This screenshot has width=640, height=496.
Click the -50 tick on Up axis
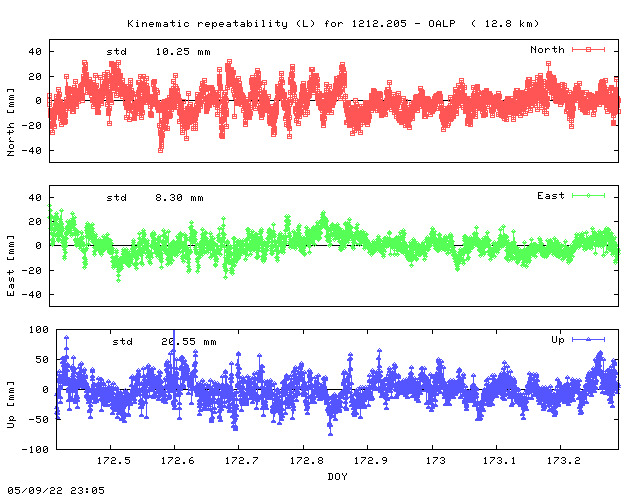click(x=39, y=419)
